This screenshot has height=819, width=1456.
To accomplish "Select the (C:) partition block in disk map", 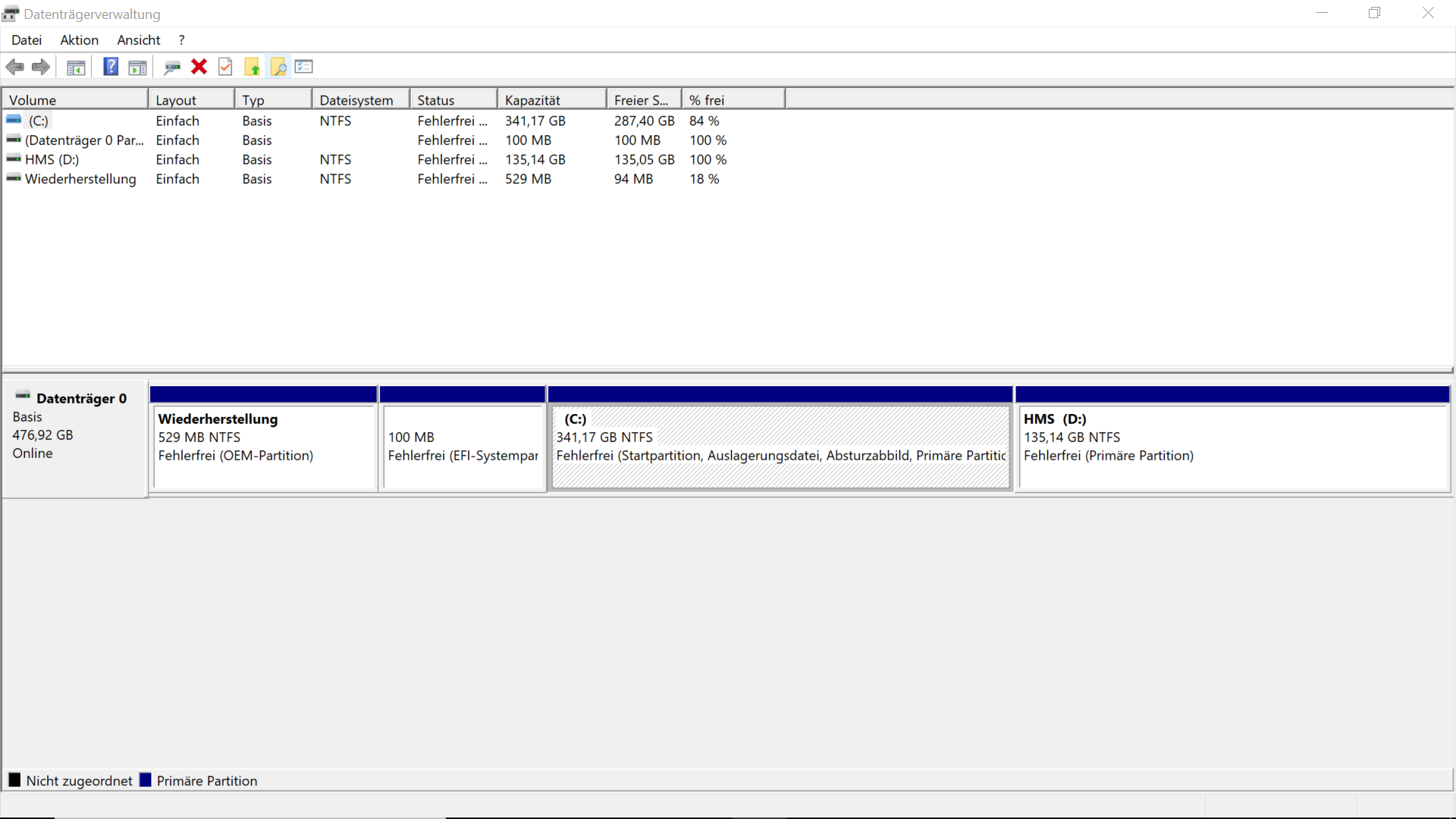I will [780, 447].
